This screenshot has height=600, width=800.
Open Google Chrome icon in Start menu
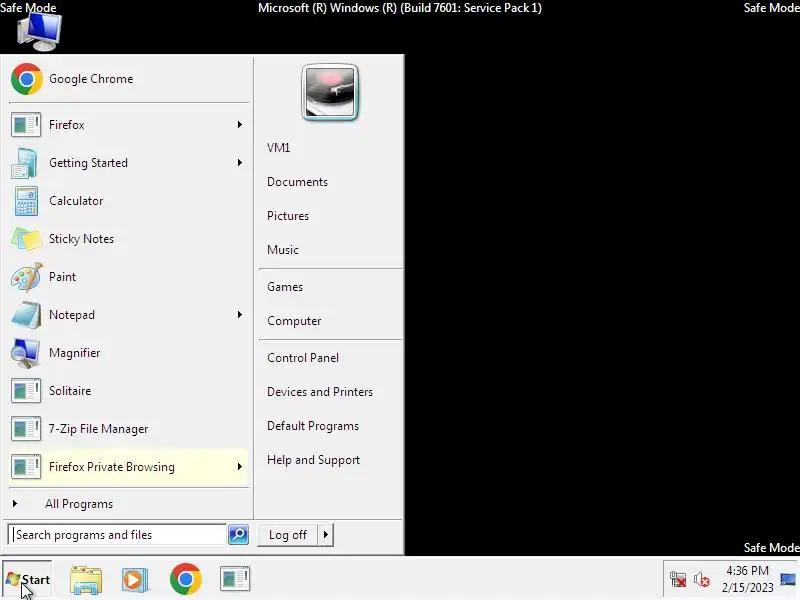click(27, 79)
